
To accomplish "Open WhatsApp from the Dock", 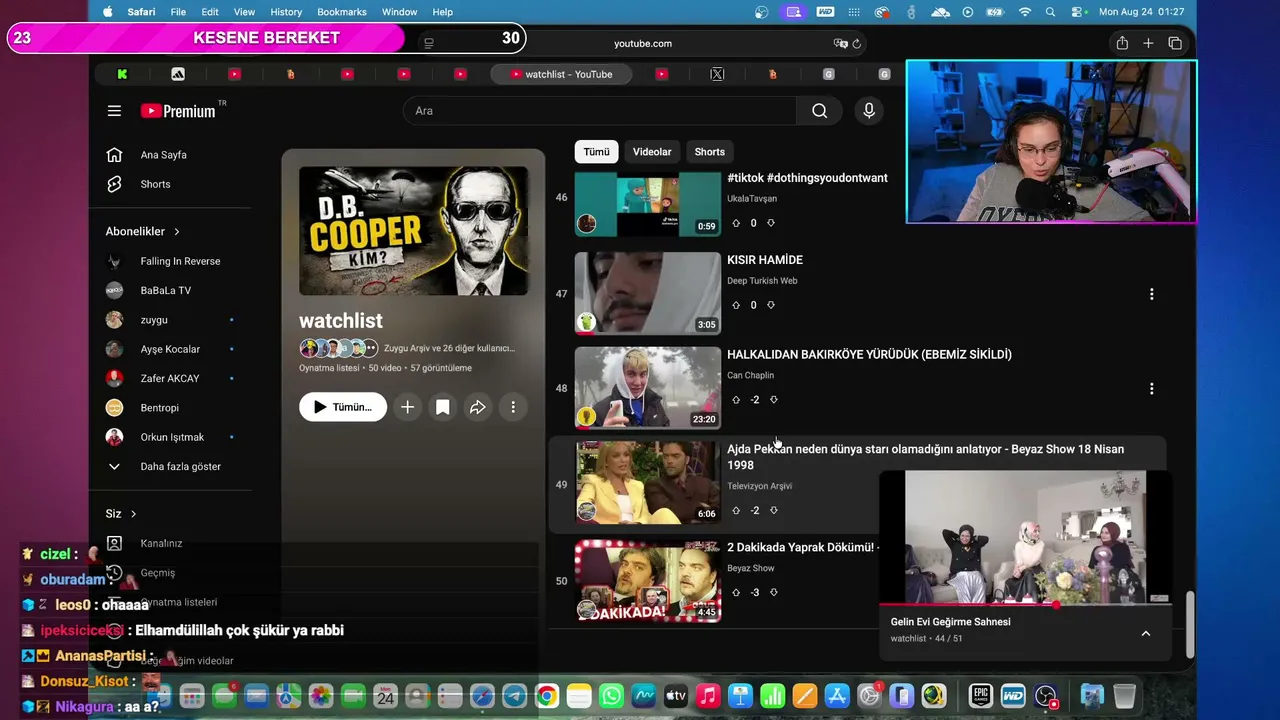I will point(611,696).
